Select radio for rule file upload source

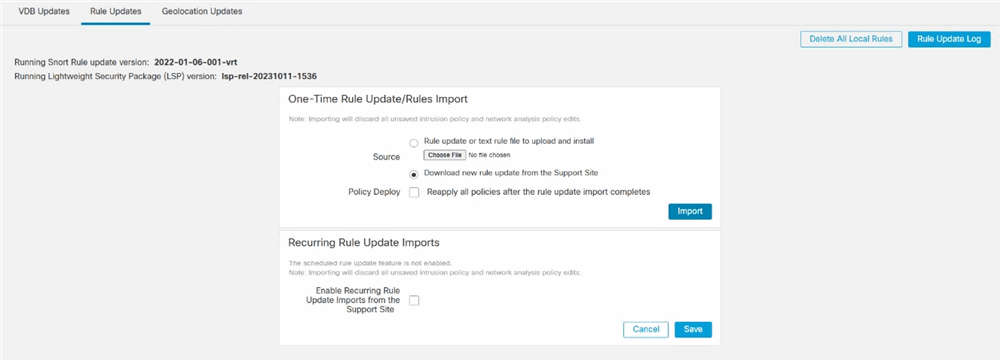pos(413,143)
